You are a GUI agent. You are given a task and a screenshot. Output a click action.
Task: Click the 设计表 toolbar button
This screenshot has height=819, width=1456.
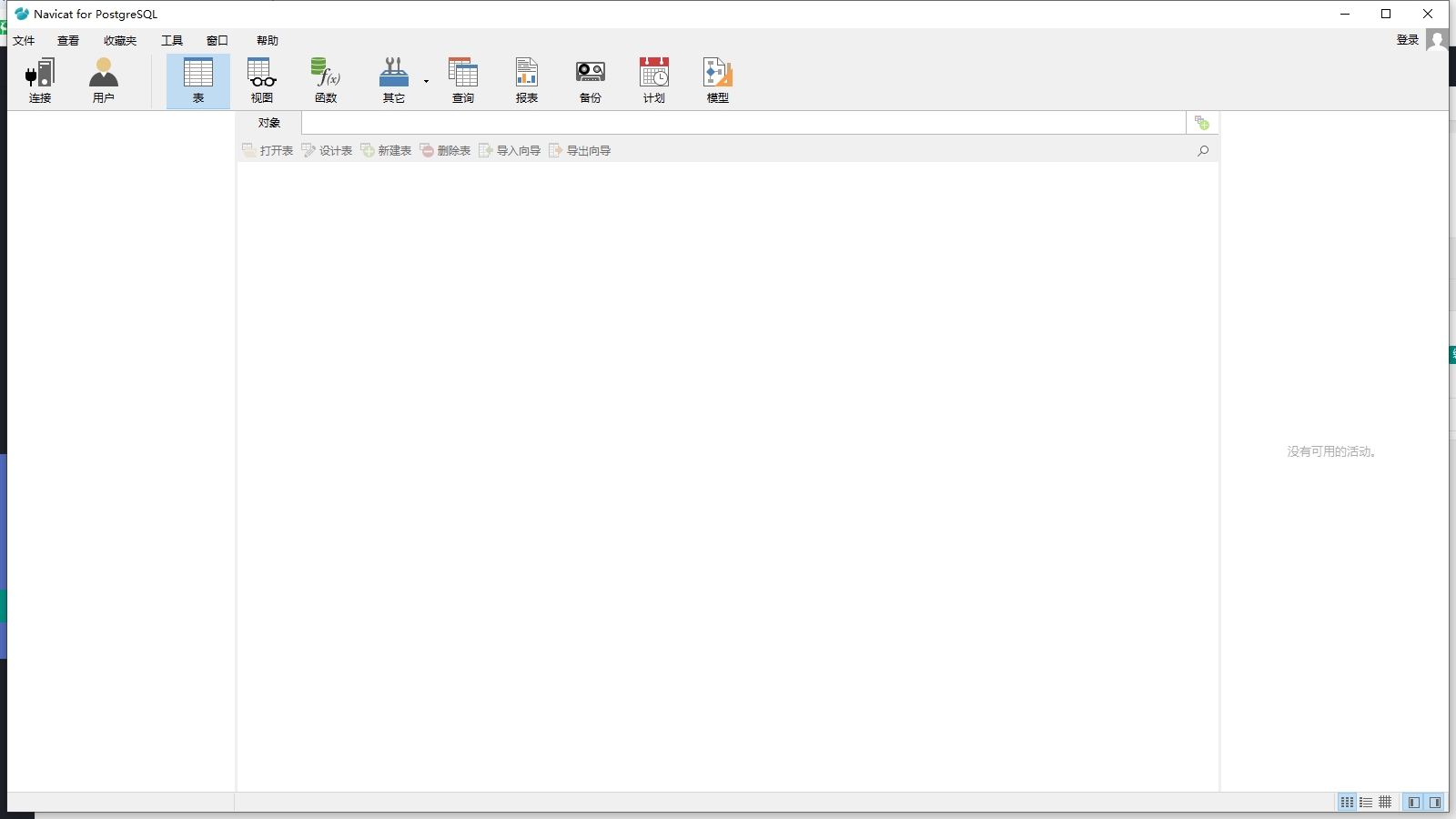327,150
